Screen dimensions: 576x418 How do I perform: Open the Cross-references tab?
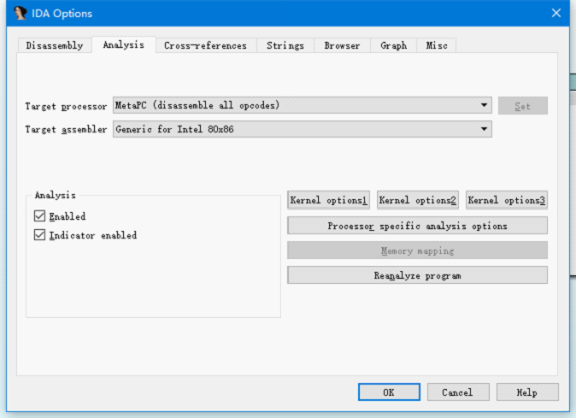pos(205,46)
